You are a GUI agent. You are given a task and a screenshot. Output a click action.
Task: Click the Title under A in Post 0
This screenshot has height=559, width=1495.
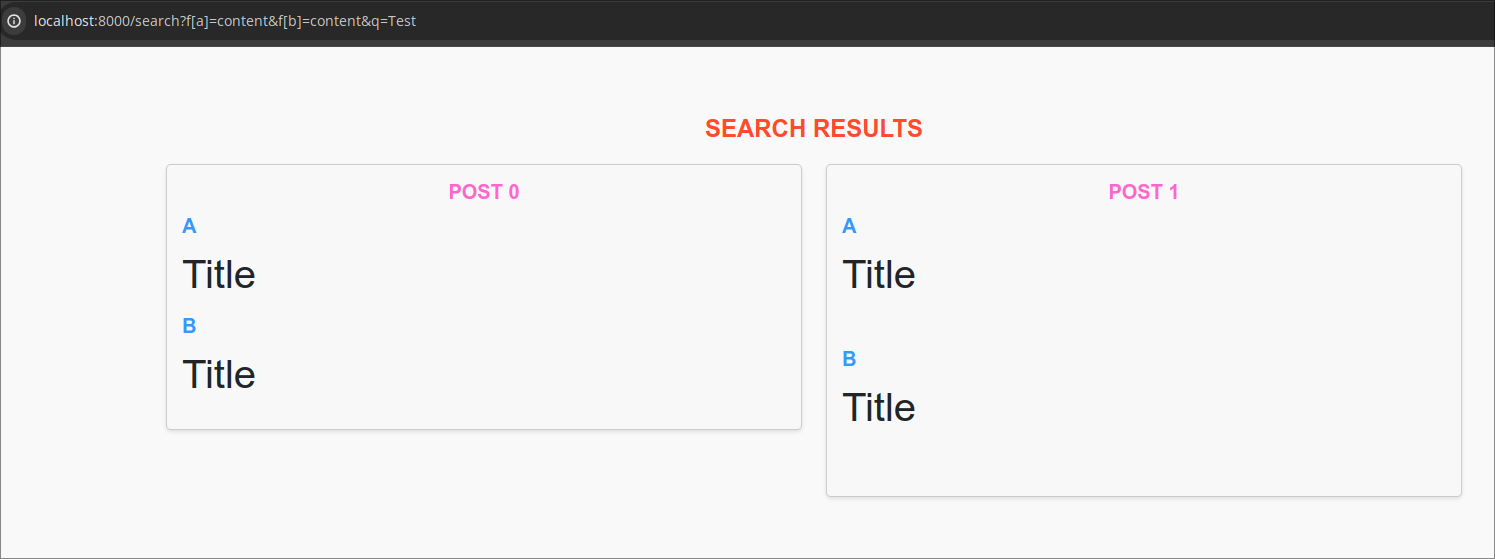pyautogui.click(x=219, y=274)
